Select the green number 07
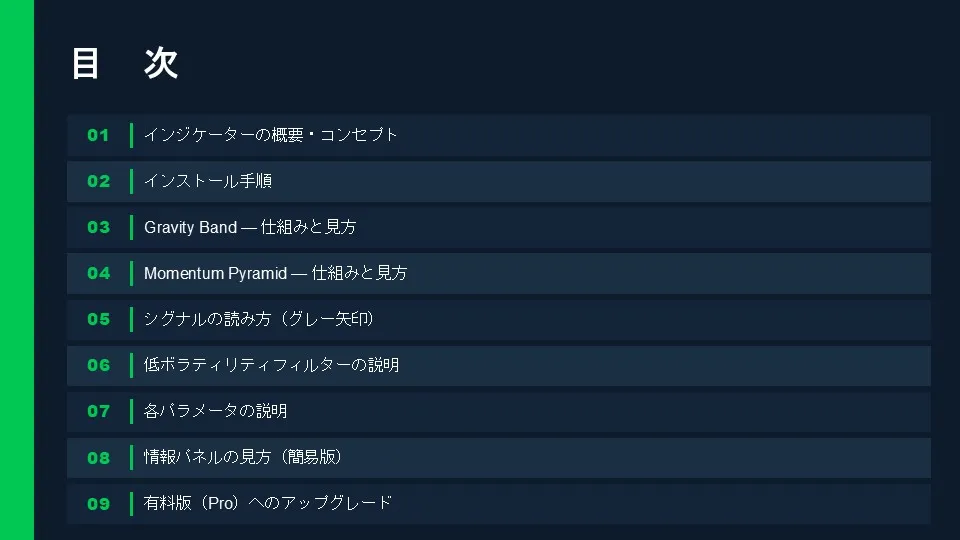Viewport: 960px width, 540px height. pos(98,411)
